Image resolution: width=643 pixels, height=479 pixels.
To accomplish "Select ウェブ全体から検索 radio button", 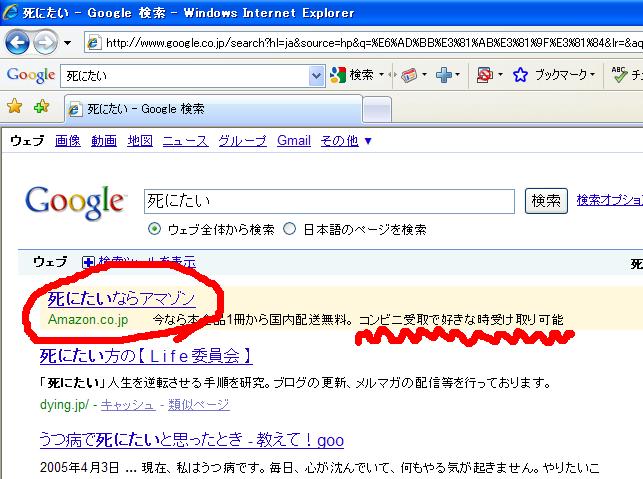I will [154, 229].
